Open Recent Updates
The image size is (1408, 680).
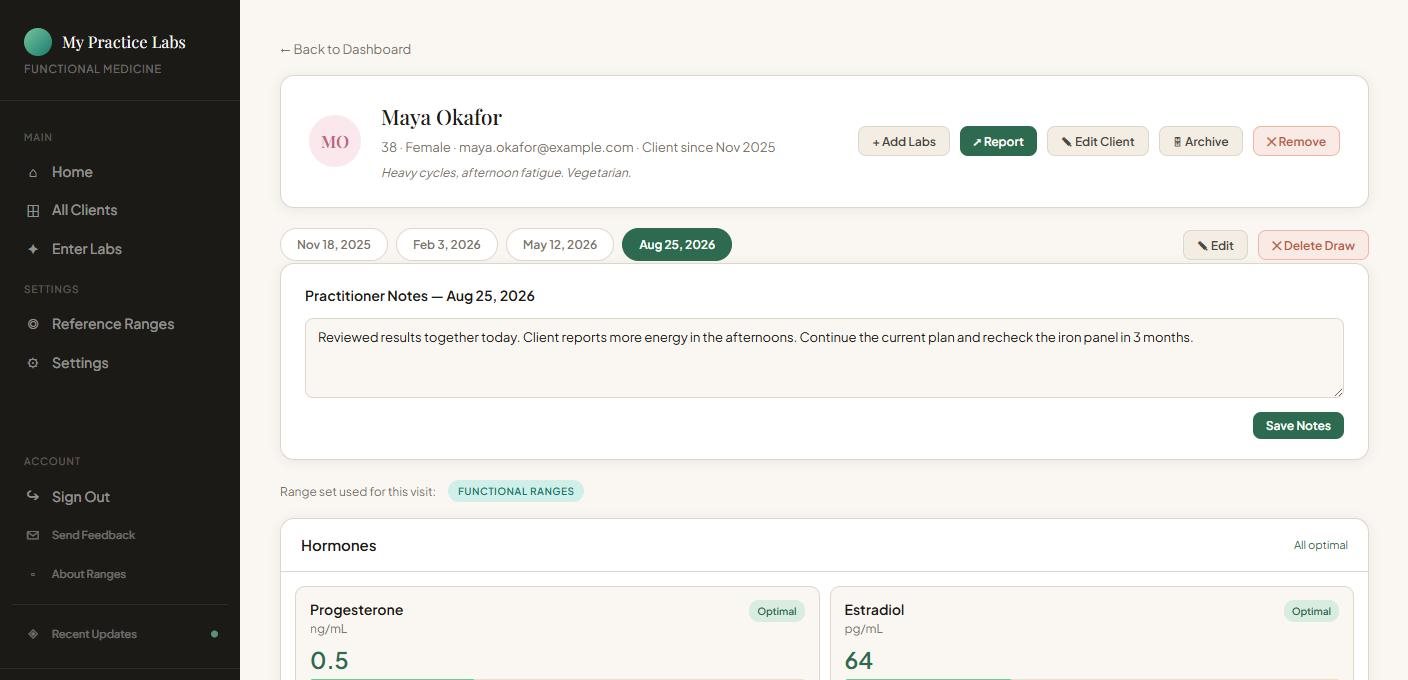120,634
